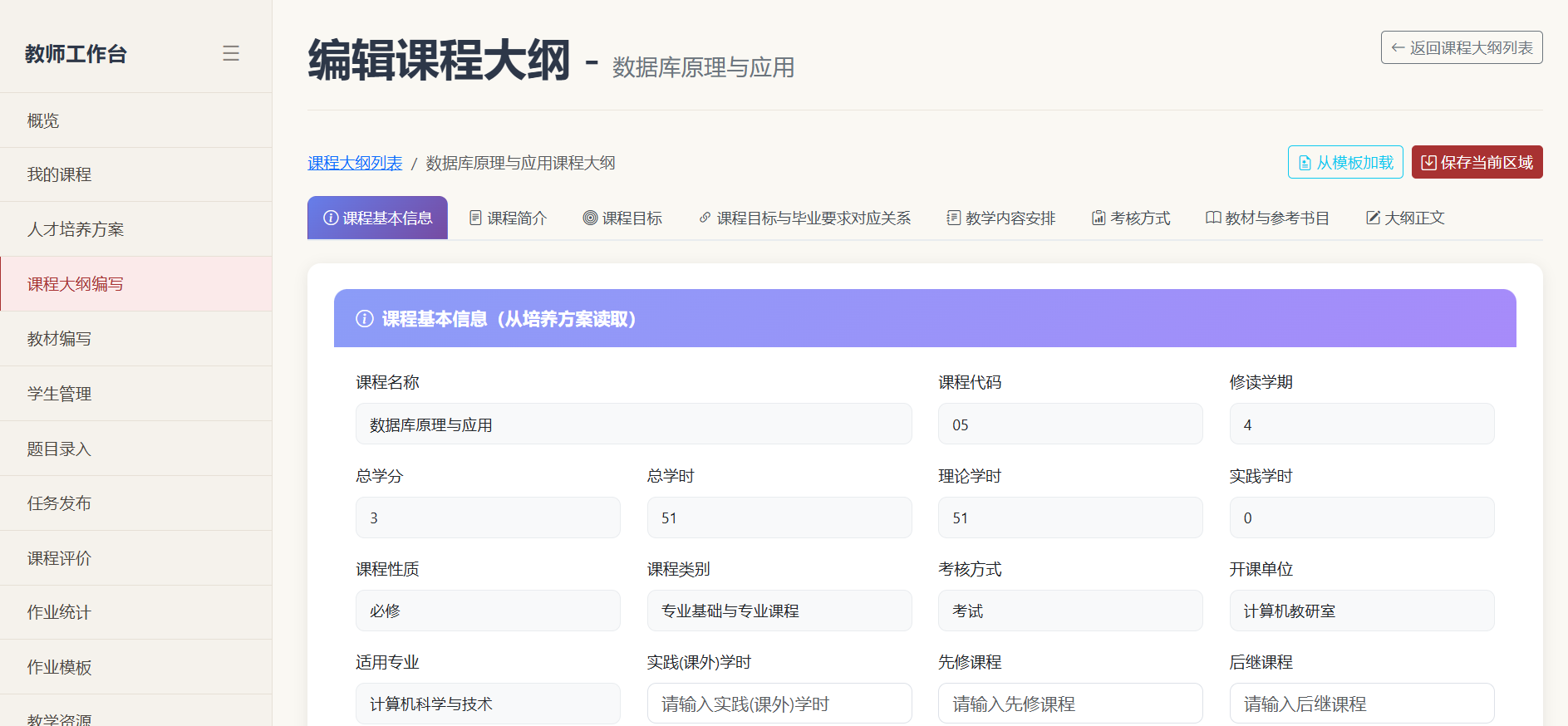Switch to 课程简介 tab
The image size is (1568, 726).
point(508,218)
